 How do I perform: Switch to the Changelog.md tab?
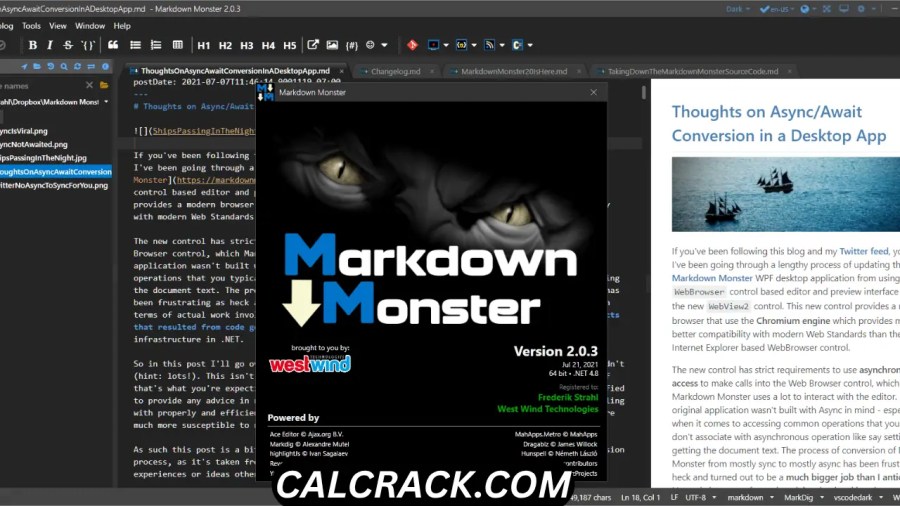(395, 71)
